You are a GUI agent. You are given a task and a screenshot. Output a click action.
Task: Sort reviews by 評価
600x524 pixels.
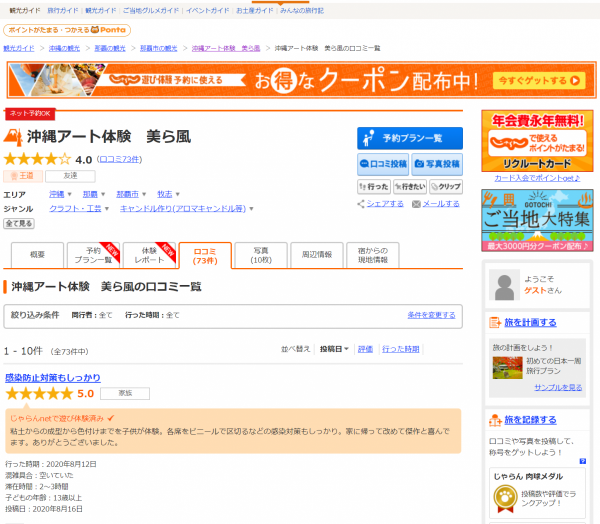(x=365, y=349)
